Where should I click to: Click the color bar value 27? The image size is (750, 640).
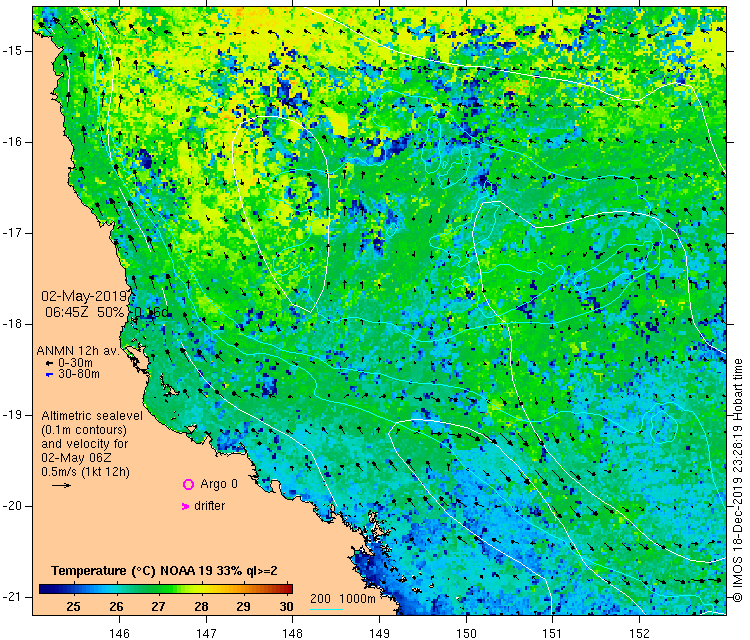pyautogui.click(x=158, y=607)
